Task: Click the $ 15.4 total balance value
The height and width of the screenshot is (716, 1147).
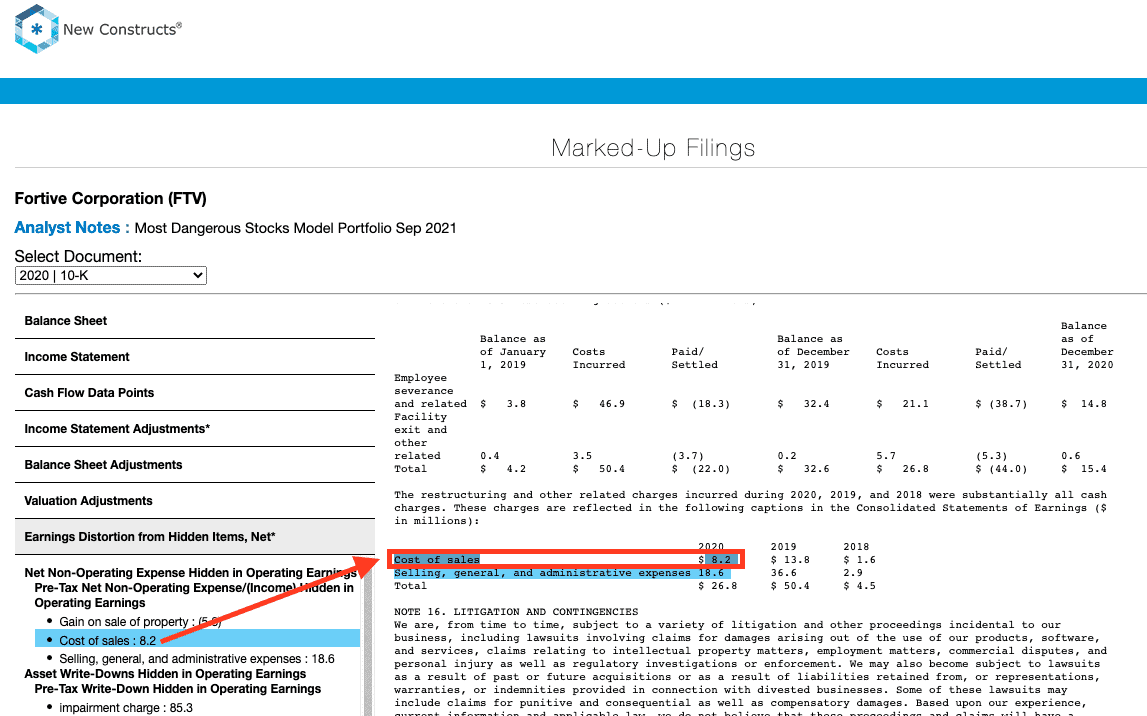Action: pos(1084,469)
